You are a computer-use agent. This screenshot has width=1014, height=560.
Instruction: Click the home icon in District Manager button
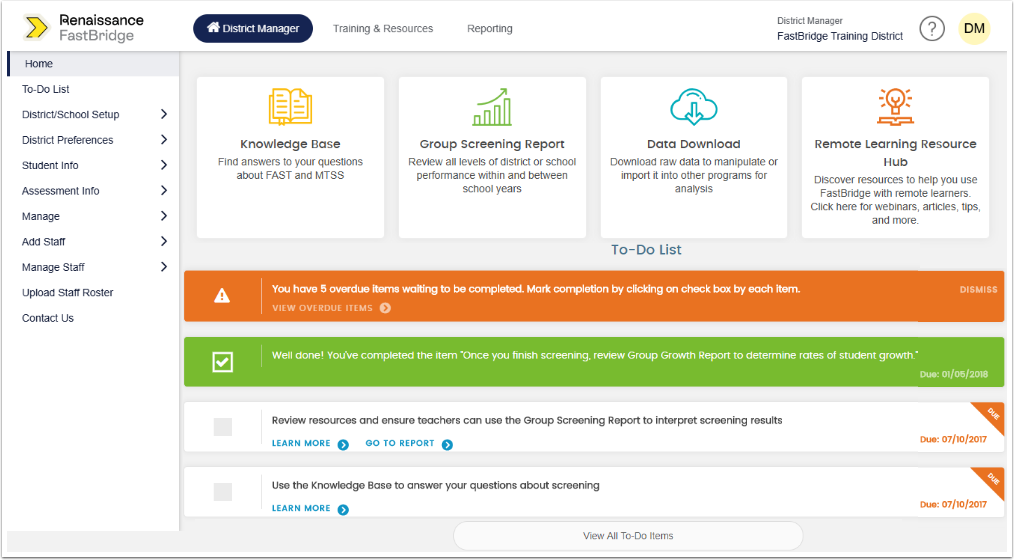213,28
